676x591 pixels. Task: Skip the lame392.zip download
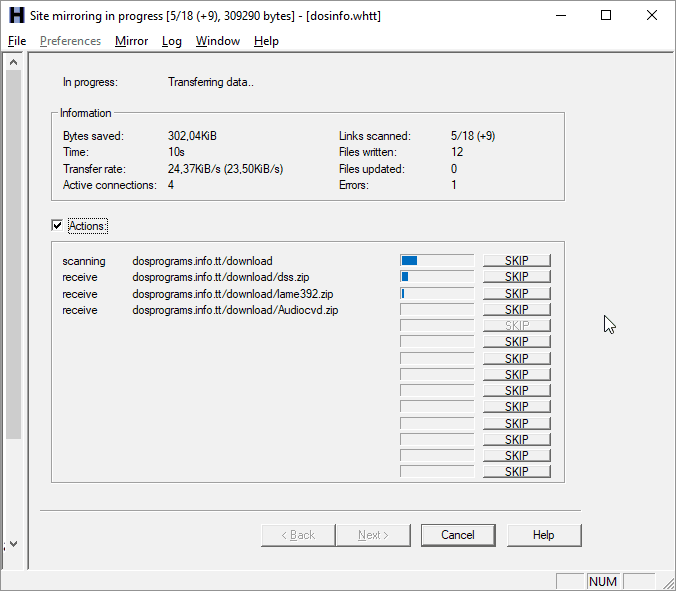tap(516, 294)
